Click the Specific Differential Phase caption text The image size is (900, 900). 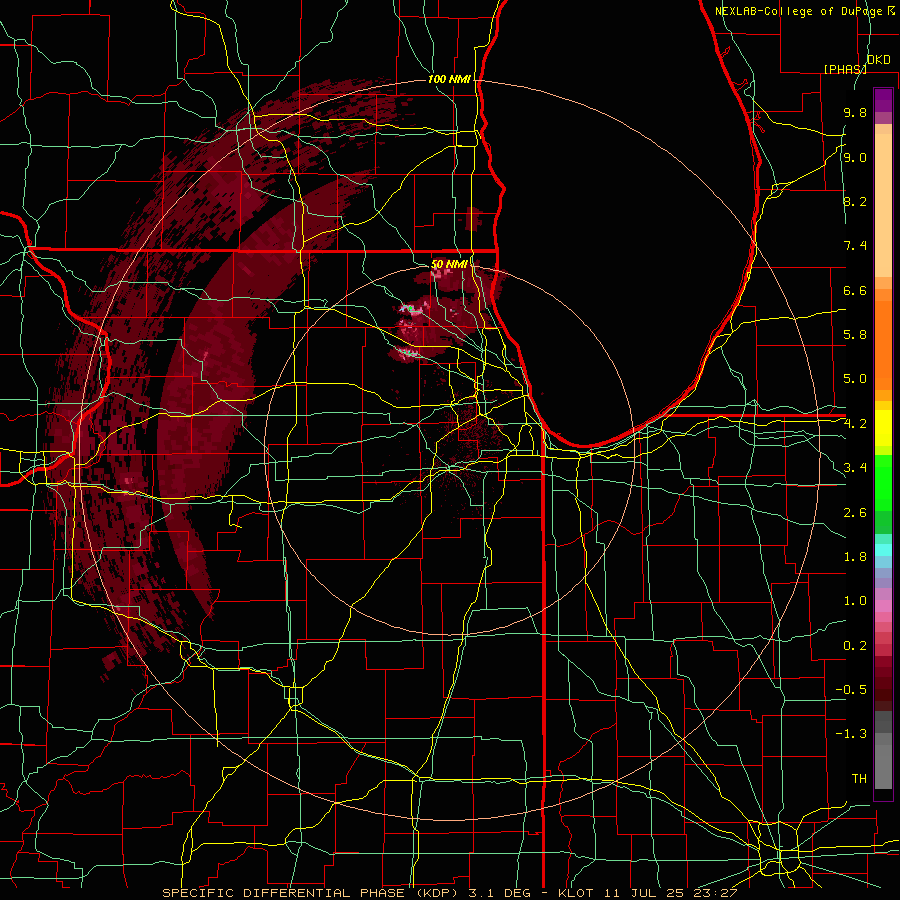coord(449,893)
